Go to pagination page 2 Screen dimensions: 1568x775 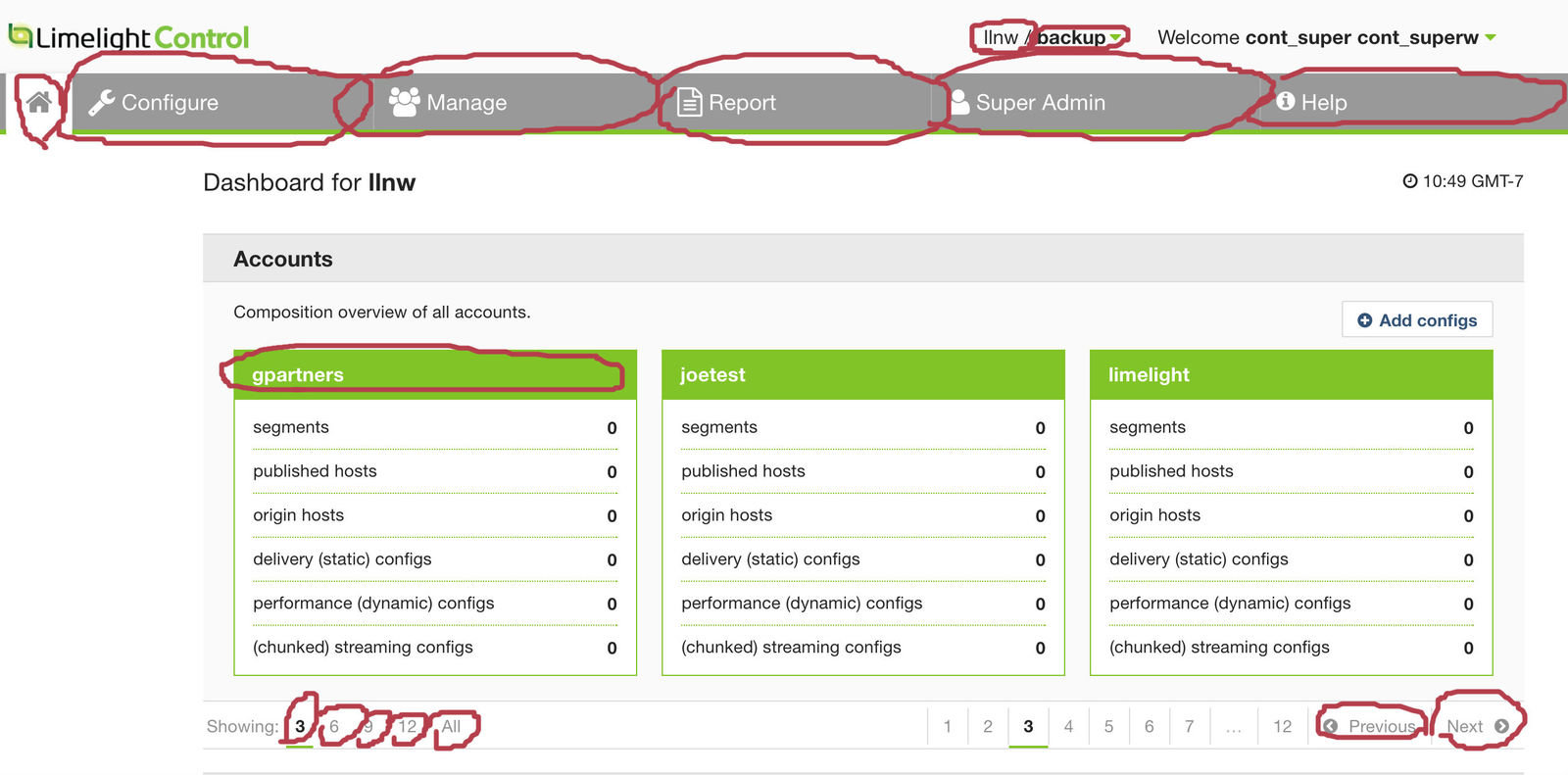988,726
